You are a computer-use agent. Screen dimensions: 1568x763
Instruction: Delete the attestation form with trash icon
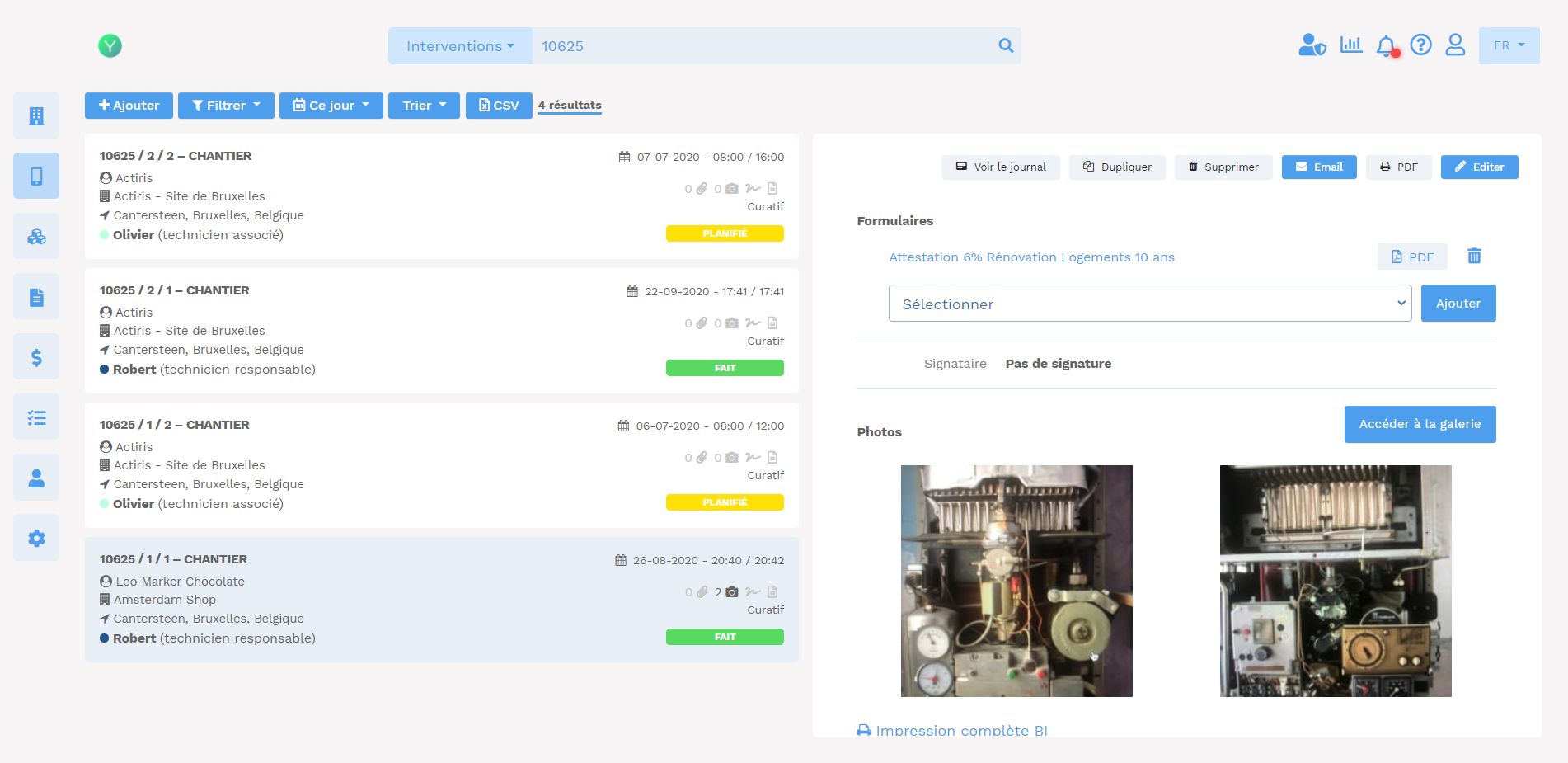[1474, 257]
